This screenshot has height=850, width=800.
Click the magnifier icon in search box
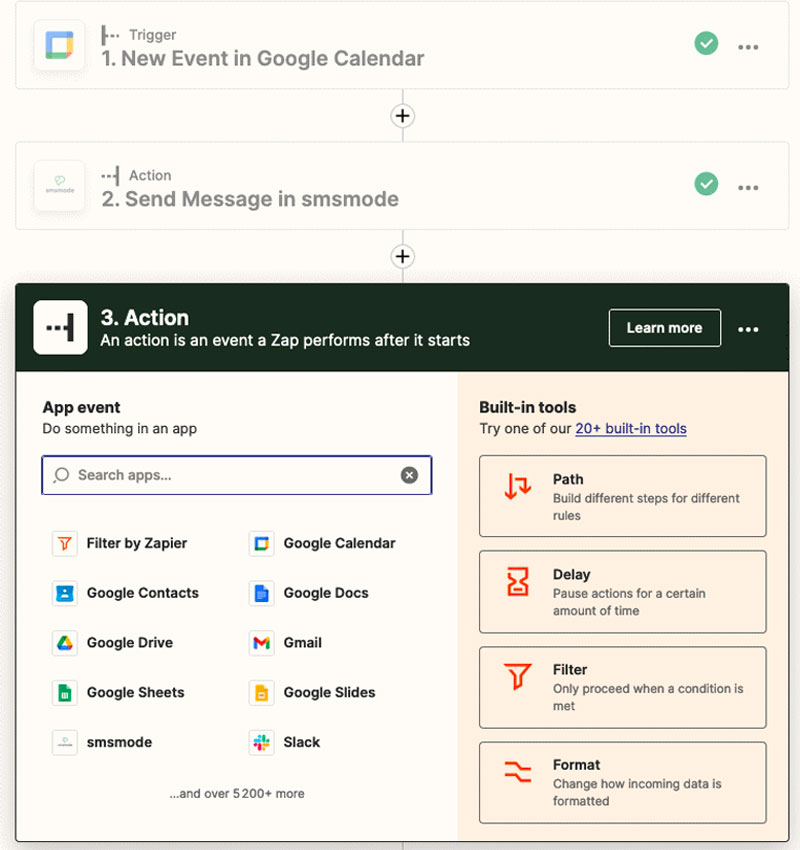[62, 475]
